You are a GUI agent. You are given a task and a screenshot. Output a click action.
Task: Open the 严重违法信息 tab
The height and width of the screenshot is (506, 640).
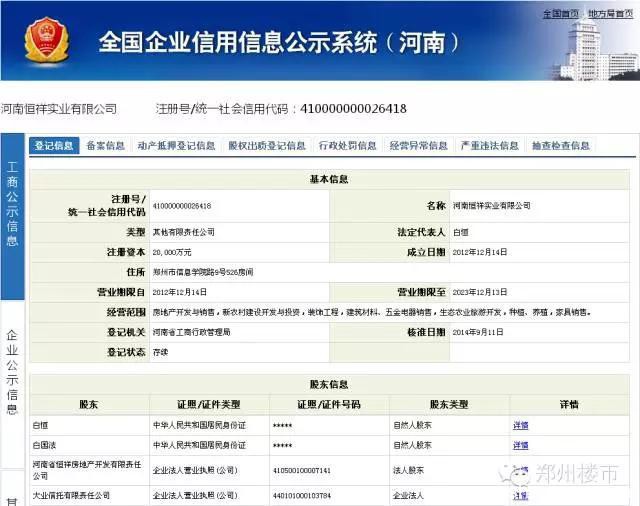point(489,146)
